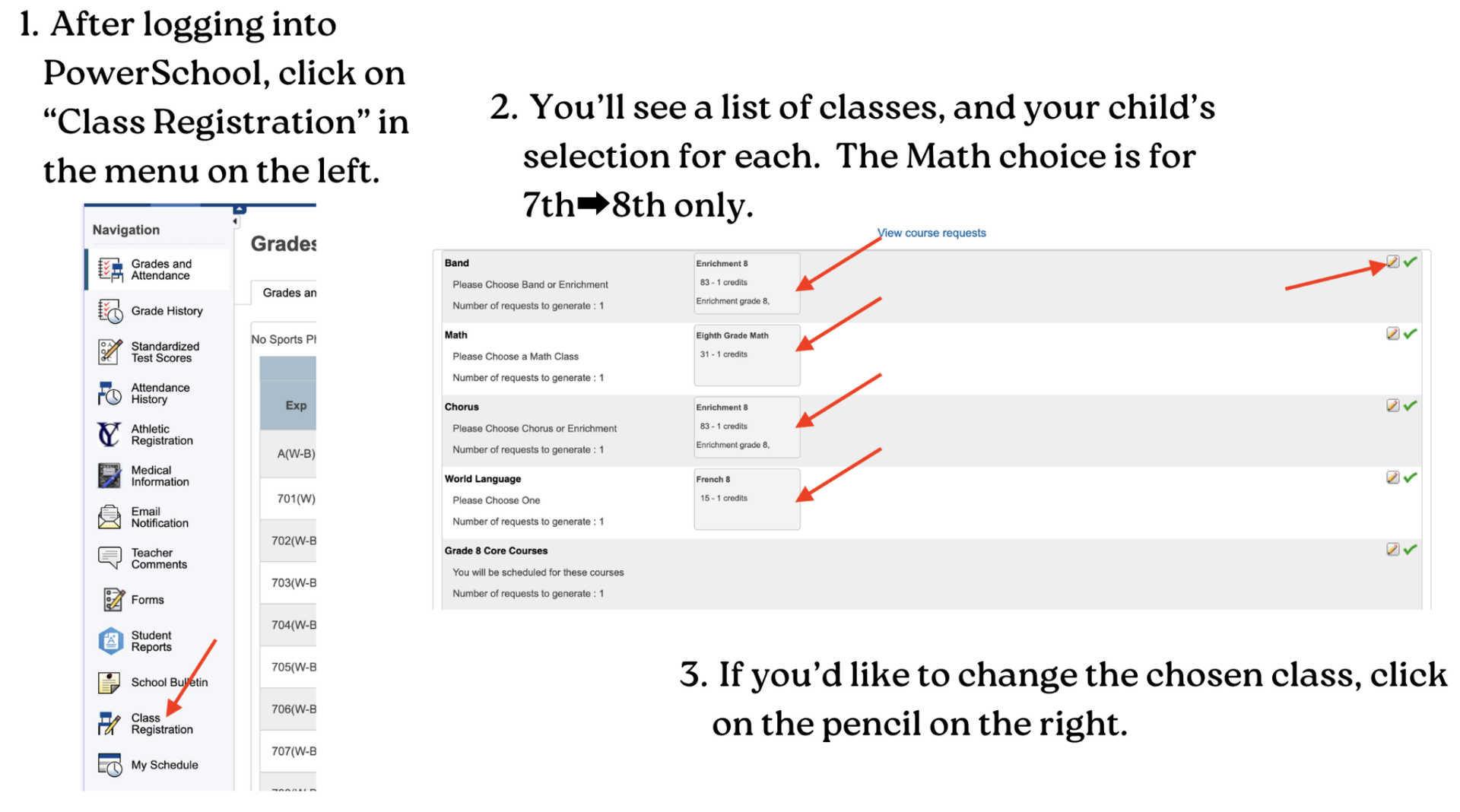Open the Email Notification envelope icon
Image resolution: width=1460 pixels, height=812 pixels.
pyautogui.click(x=109, y=517)
